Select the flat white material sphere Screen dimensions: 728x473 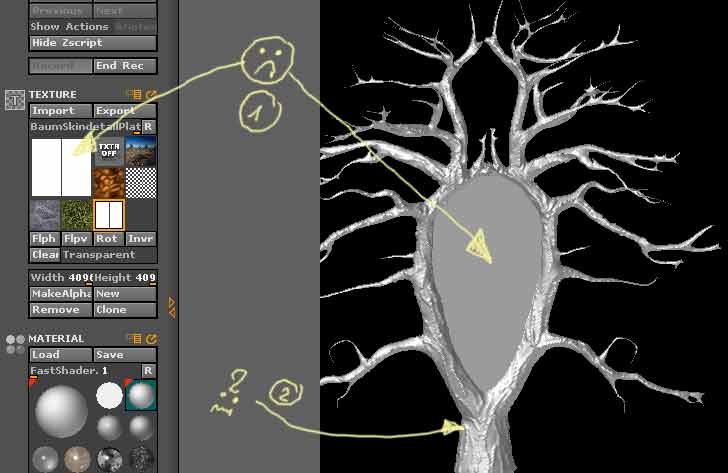tap(109, 396)
